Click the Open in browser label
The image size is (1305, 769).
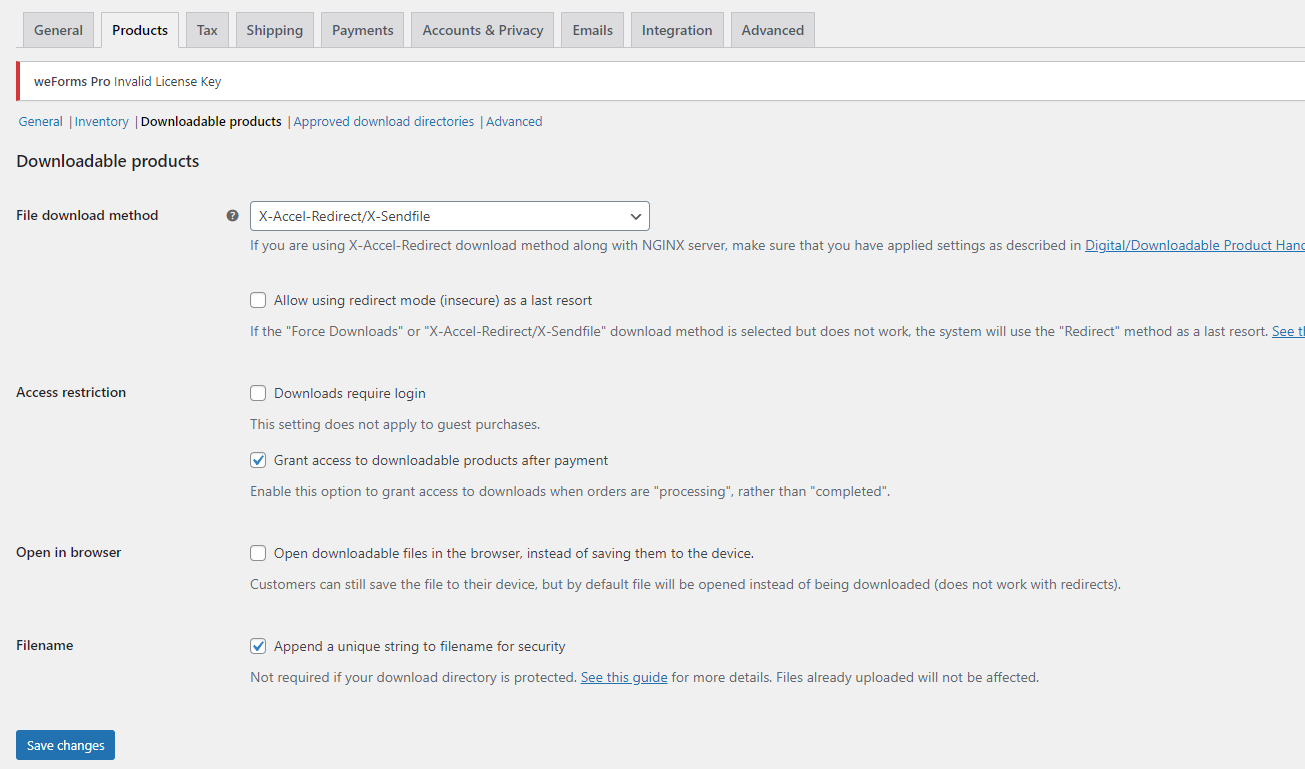(x=69, y=552)
